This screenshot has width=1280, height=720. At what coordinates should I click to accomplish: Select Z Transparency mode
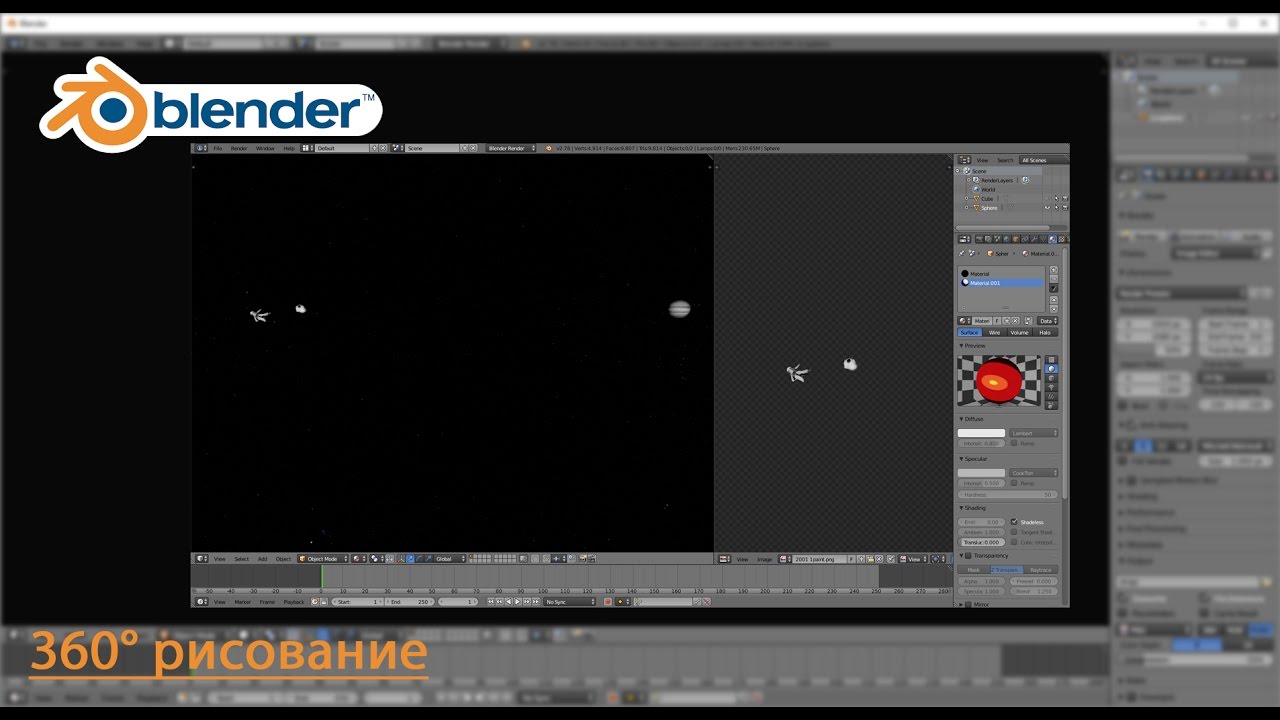(x=1007, y=570)
